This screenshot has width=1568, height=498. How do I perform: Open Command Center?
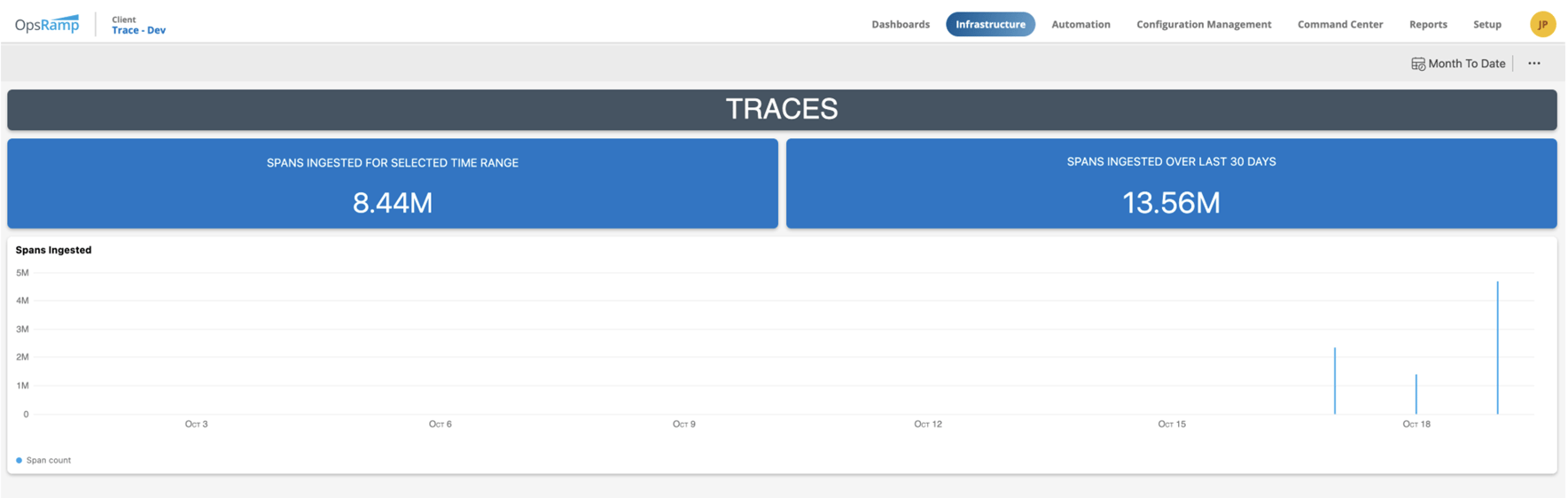pos(1339,24)
